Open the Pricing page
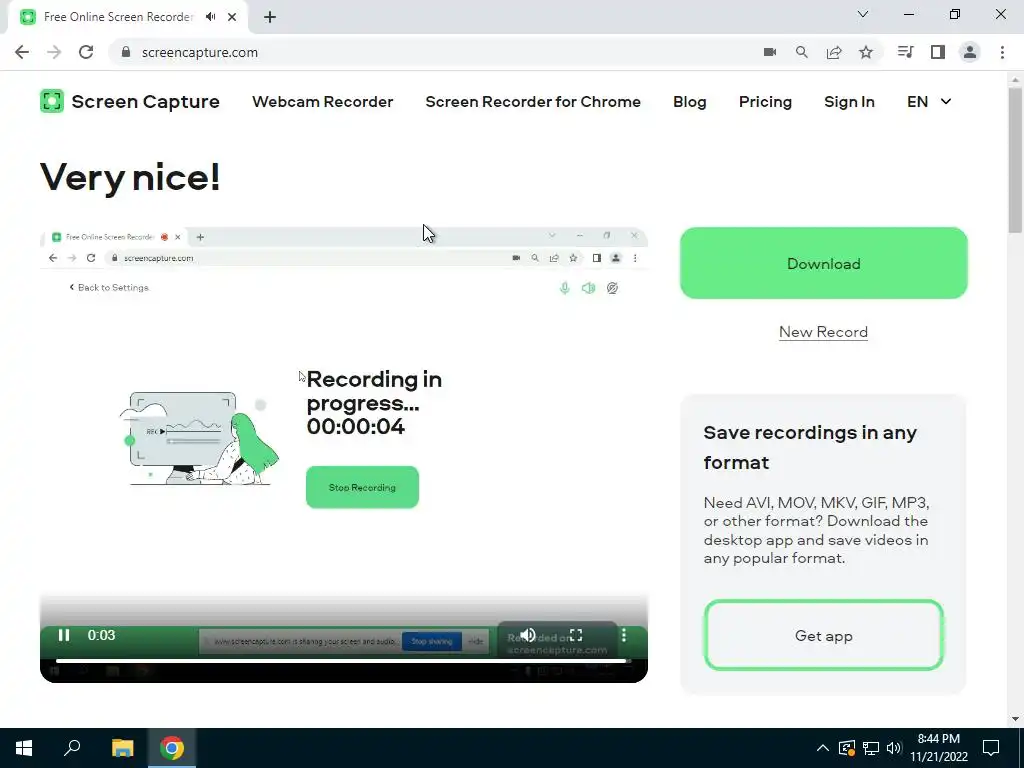This screenshot has height=768, width=1024. (765, 102)
